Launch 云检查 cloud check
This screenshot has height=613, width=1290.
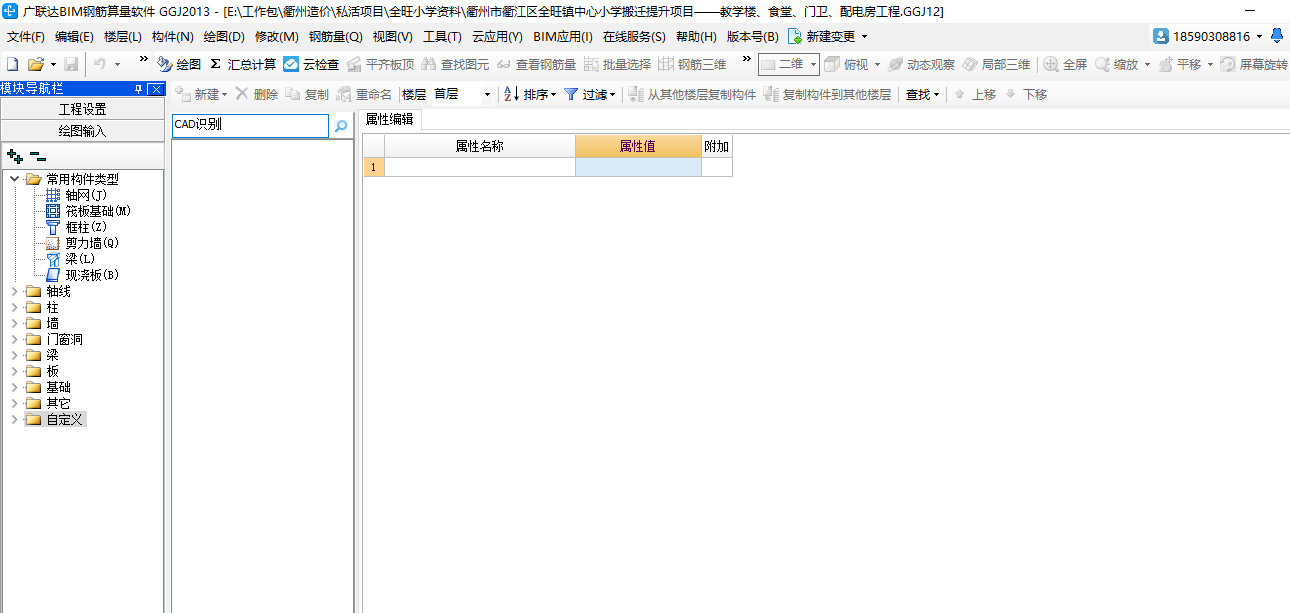coord(311,64)
